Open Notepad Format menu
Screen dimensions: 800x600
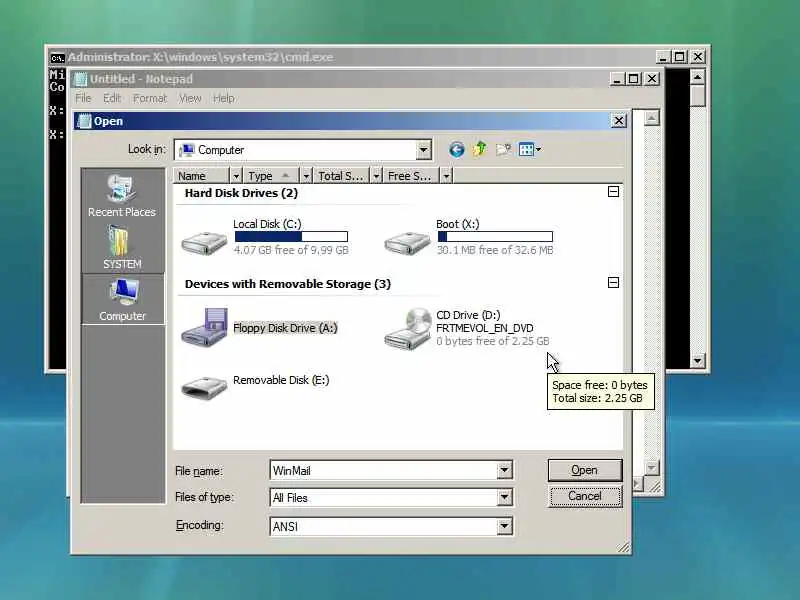click(x=149, y=98)
